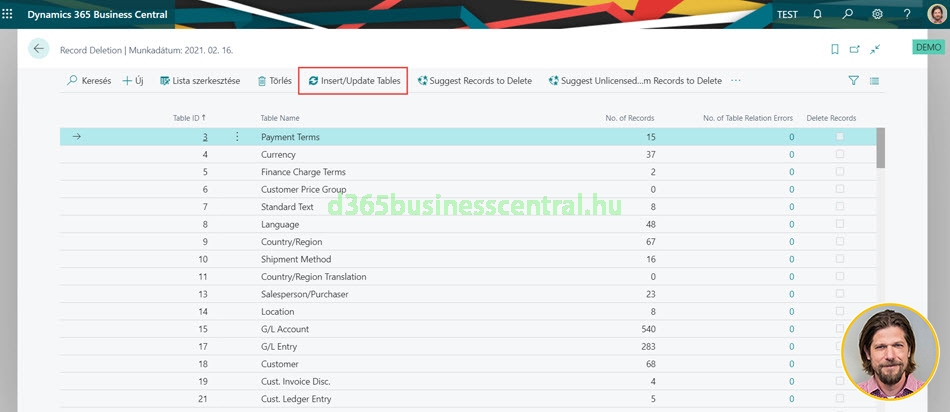Open the search magnifier in top bar

[x=847, y=14]
